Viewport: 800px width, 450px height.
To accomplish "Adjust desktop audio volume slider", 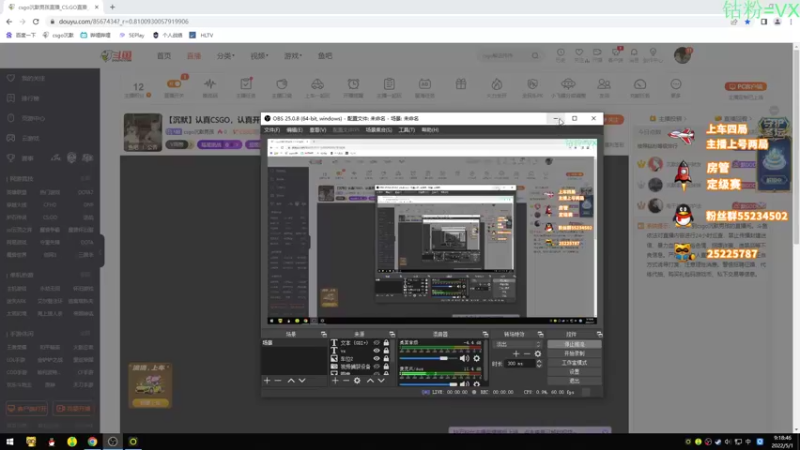I will click(x=429, y=359).
